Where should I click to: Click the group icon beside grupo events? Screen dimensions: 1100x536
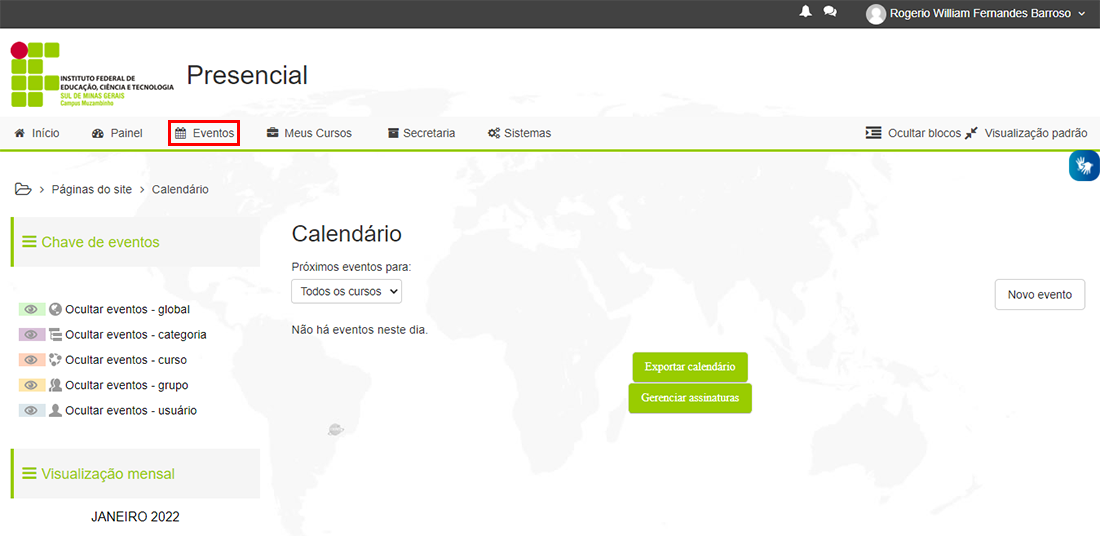(x=56, y=385)
